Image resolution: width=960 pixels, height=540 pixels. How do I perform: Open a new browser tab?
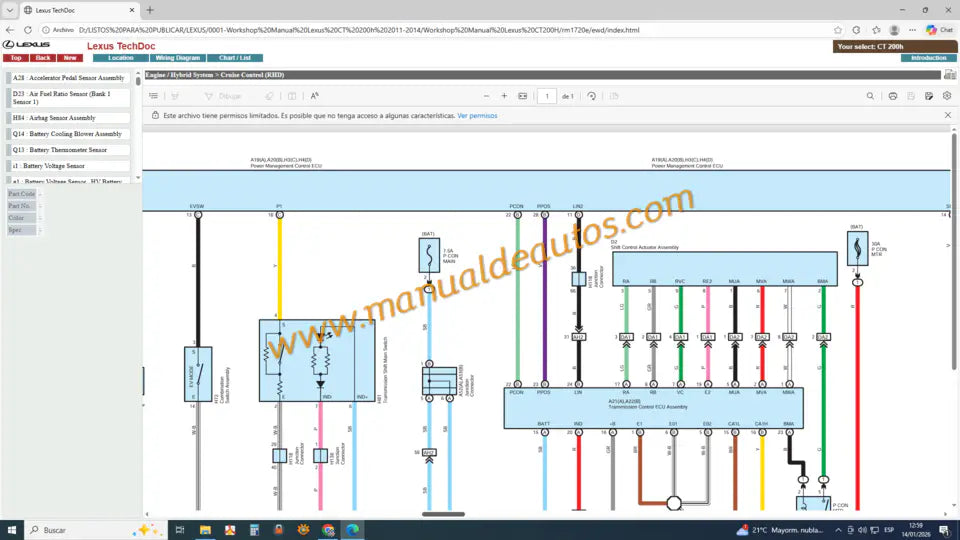[x=150, y=10]
